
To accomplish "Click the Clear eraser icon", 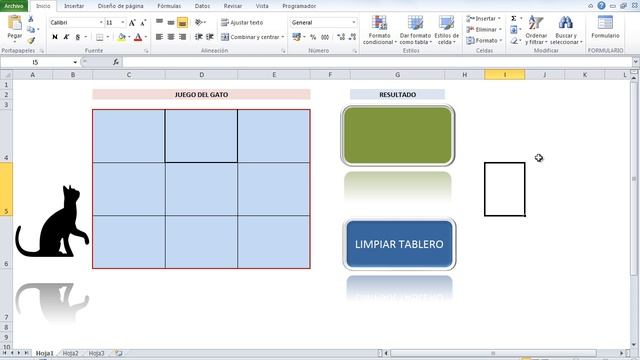I will click(x=514, y=41).
